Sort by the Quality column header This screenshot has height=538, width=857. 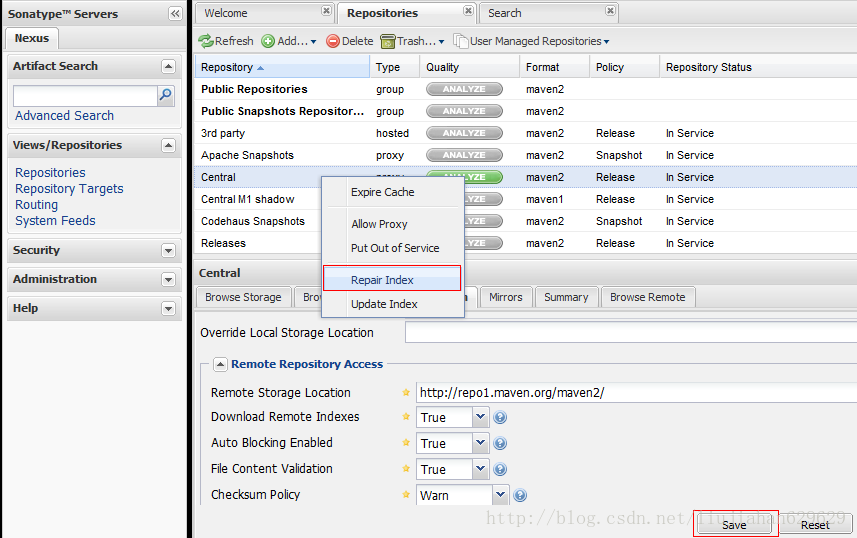click(469, 67)
